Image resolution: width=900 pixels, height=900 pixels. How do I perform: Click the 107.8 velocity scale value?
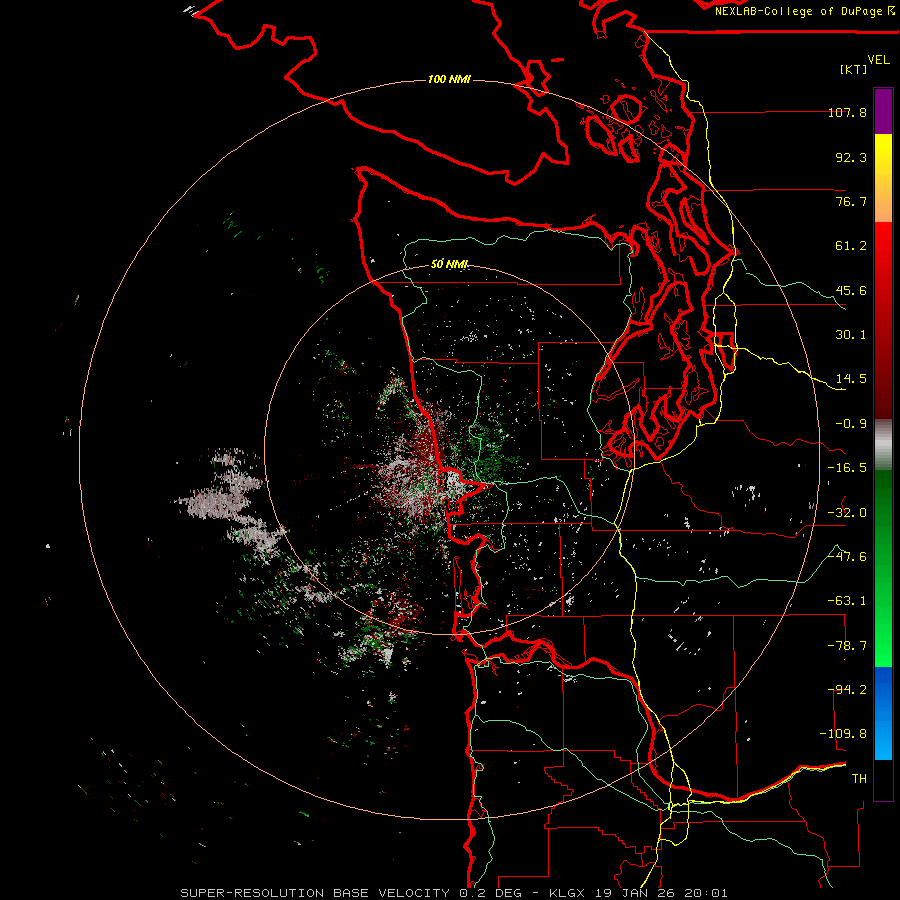click(847, 112)
